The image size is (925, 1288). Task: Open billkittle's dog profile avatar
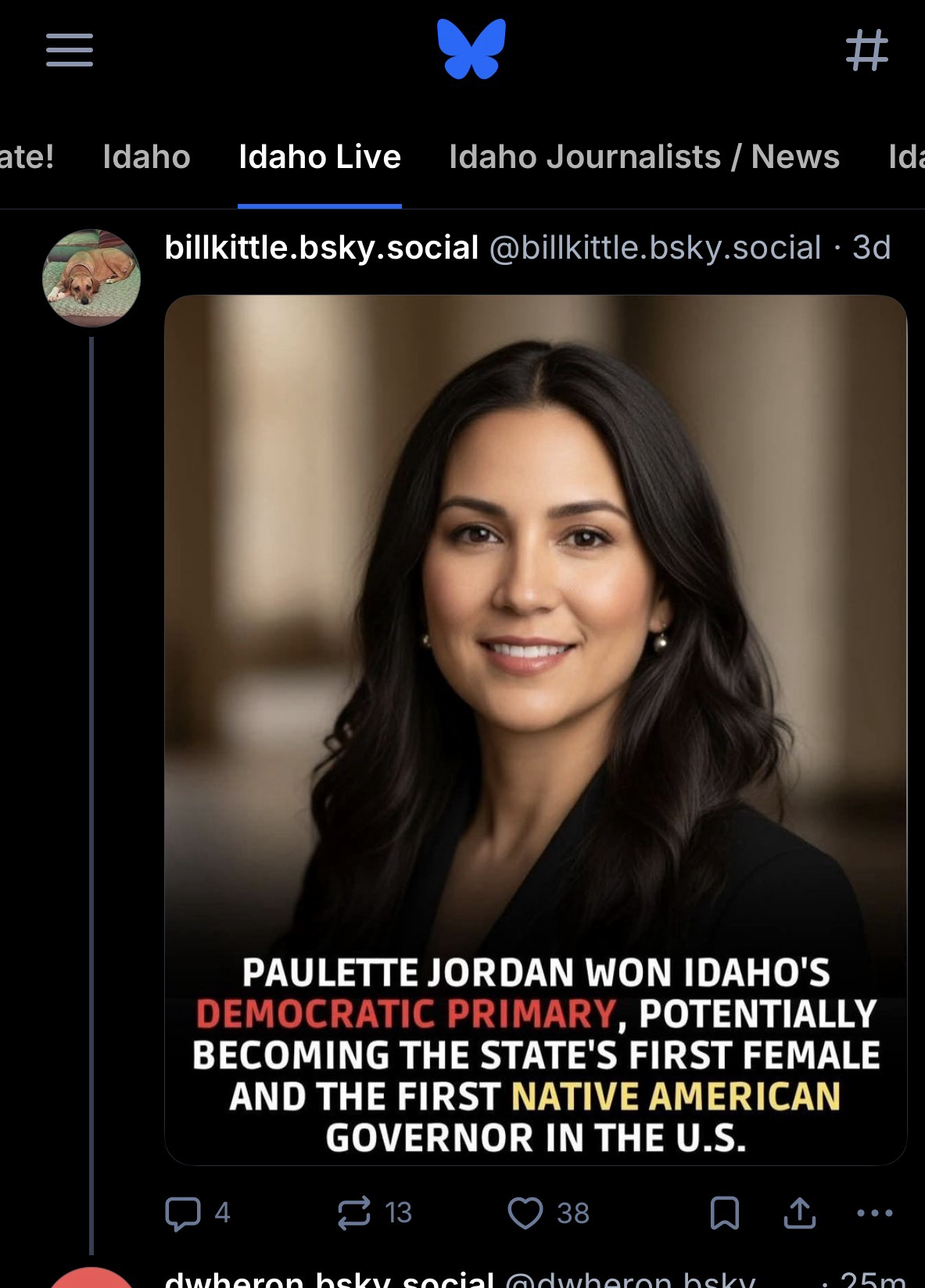tap(91, 277)
